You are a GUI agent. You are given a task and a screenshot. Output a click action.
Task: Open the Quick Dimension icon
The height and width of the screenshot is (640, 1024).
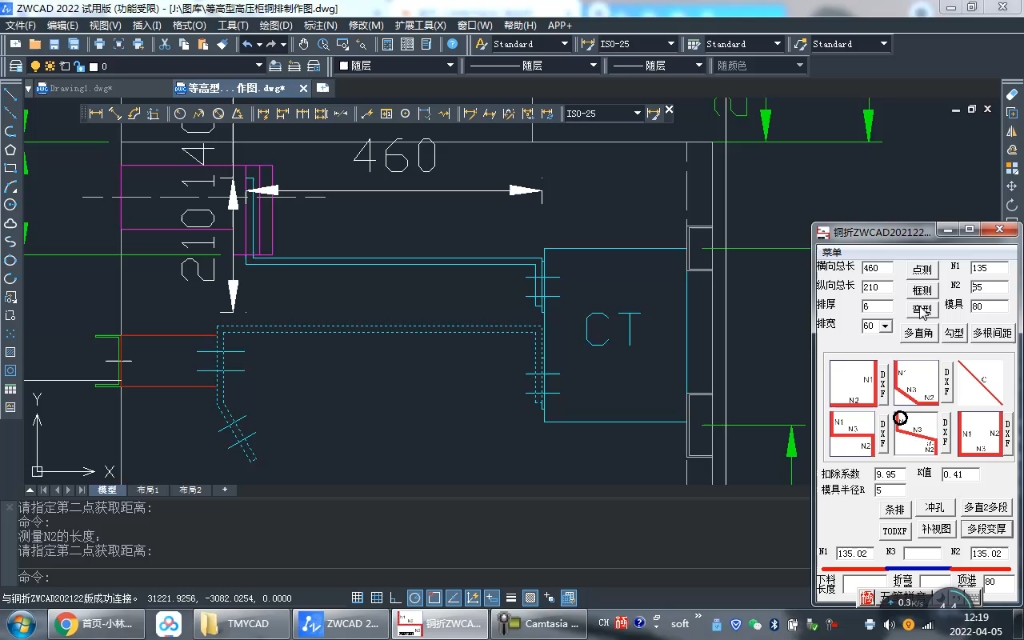coord(264,113)
